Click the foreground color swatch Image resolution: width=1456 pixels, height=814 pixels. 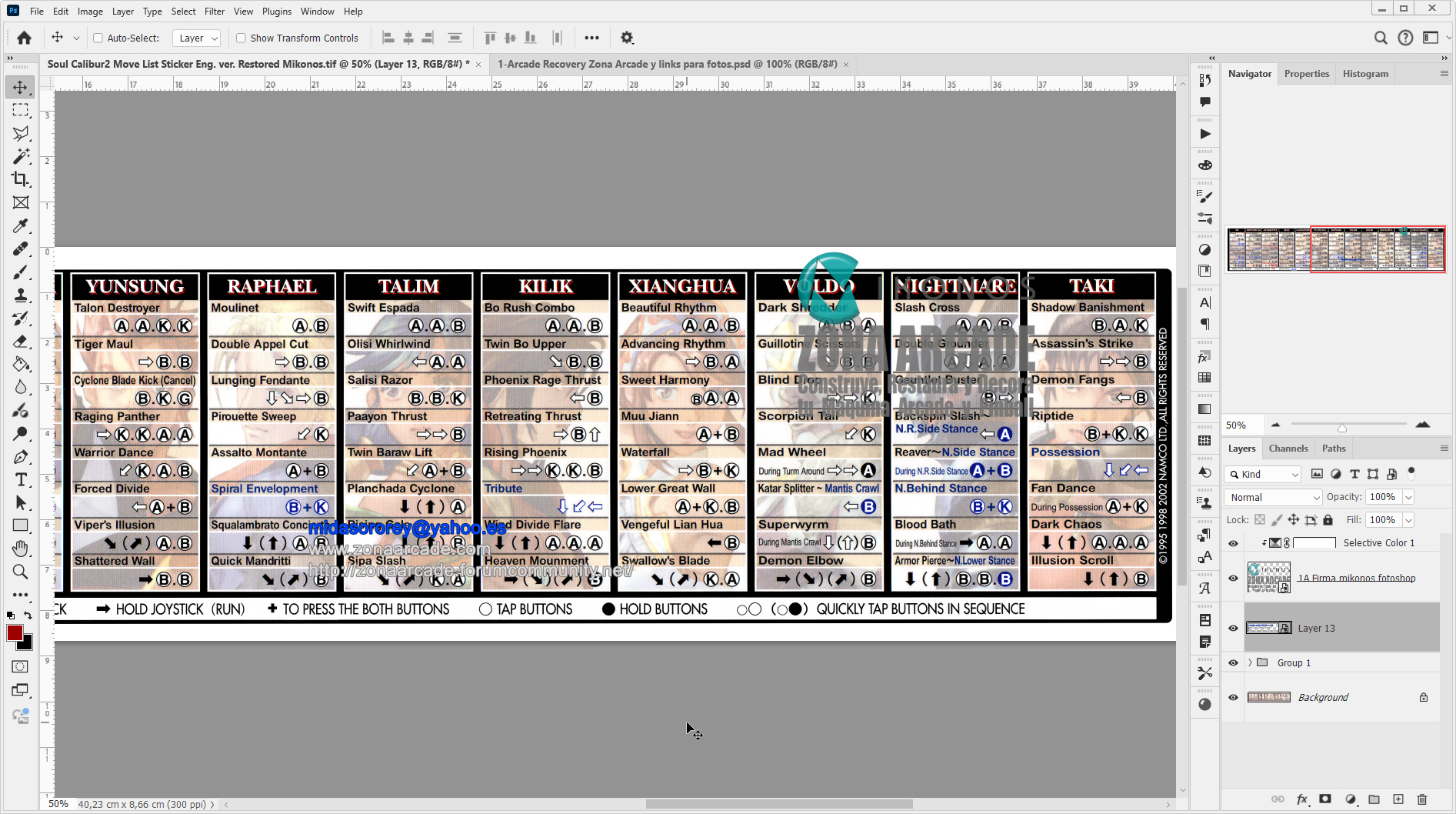15,632
